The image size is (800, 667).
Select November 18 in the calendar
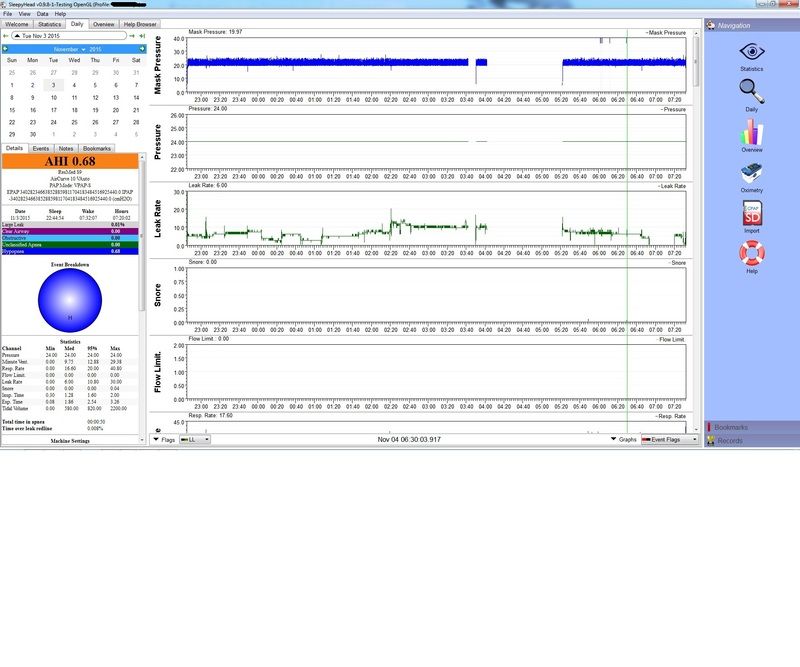coord(74,110)
